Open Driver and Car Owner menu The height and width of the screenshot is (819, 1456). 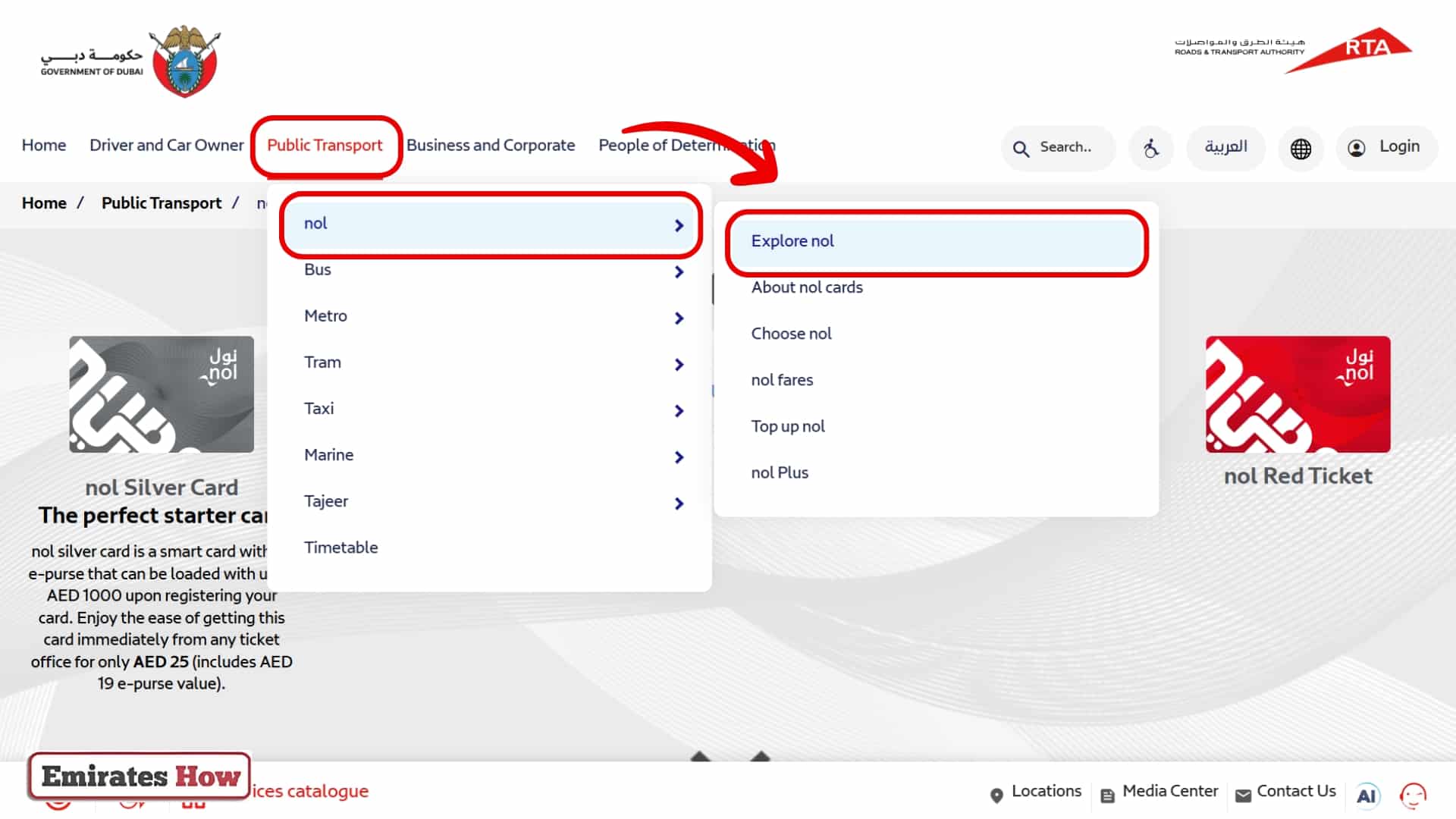[167, 146]
